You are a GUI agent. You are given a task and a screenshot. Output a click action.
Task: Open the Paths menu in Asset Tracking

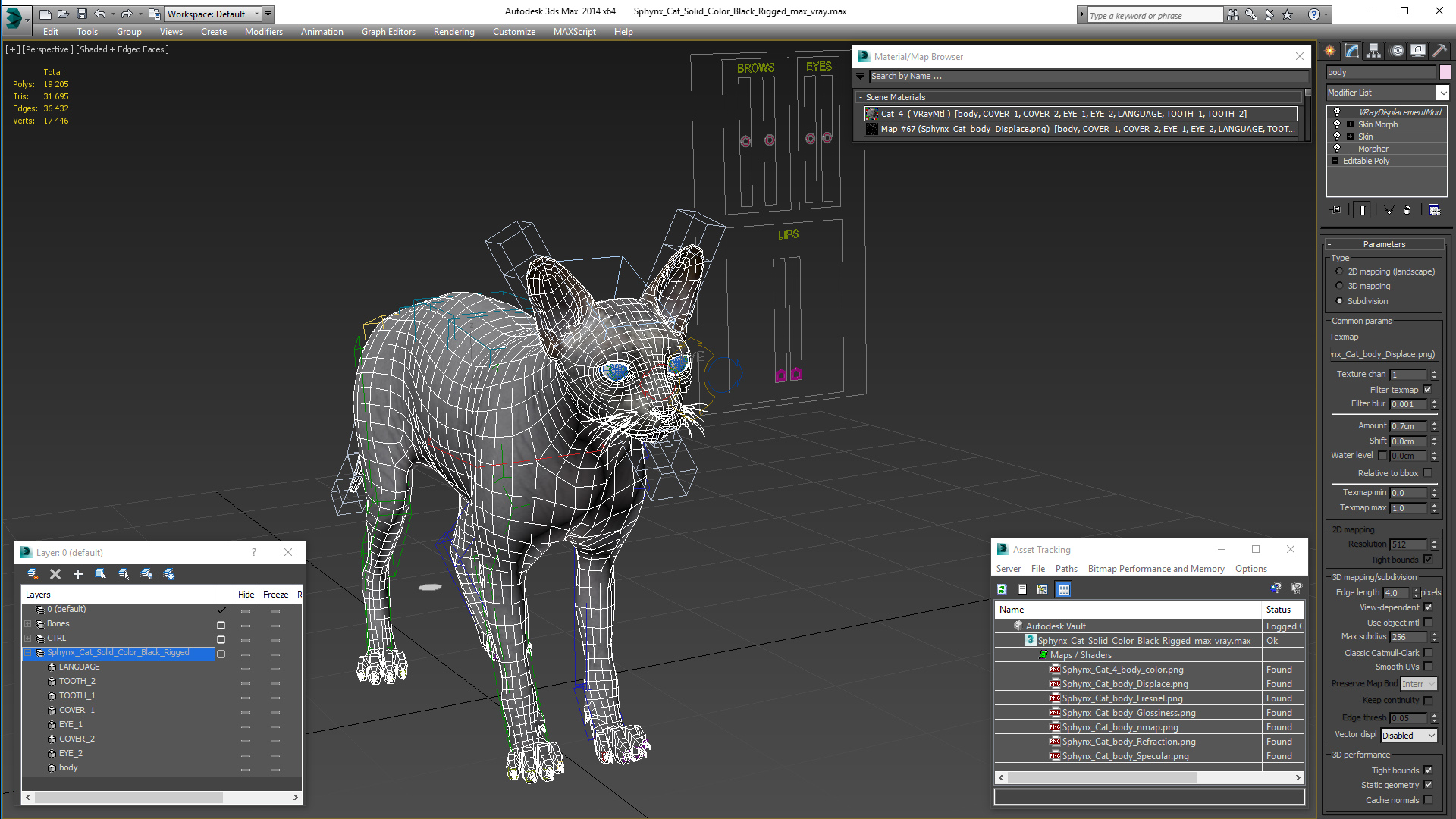[1066, 569]
